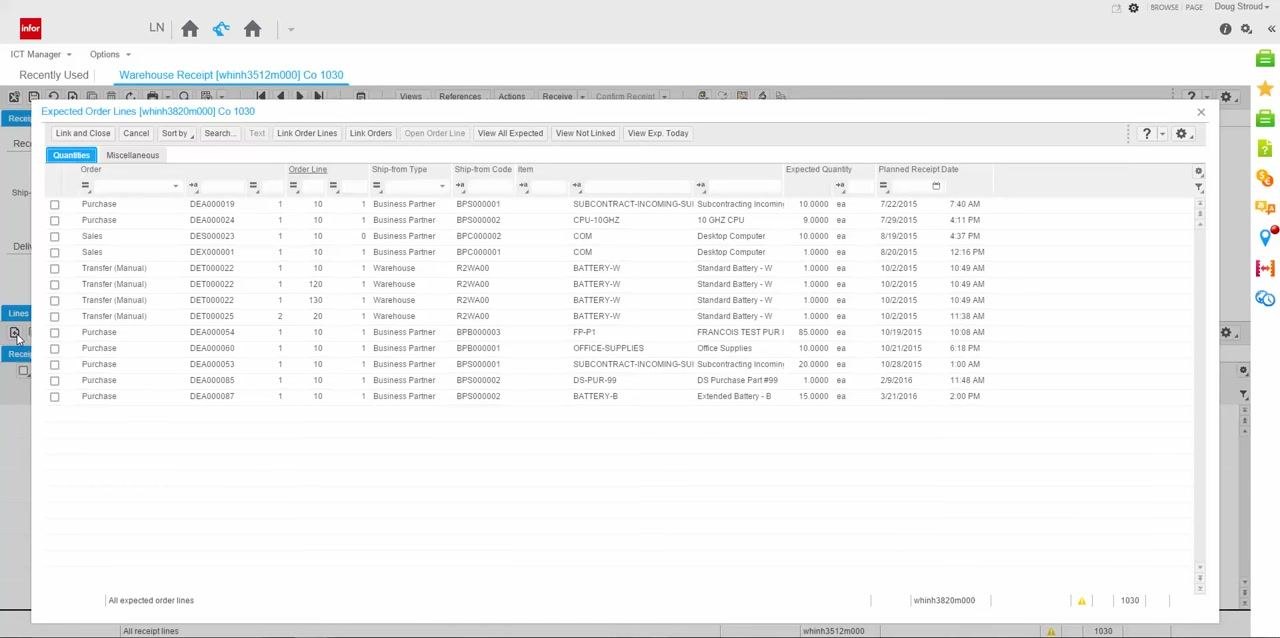
Task: Select the Warehouse Receipt [whinh3512m000] tab
Action: pos(231,75)
